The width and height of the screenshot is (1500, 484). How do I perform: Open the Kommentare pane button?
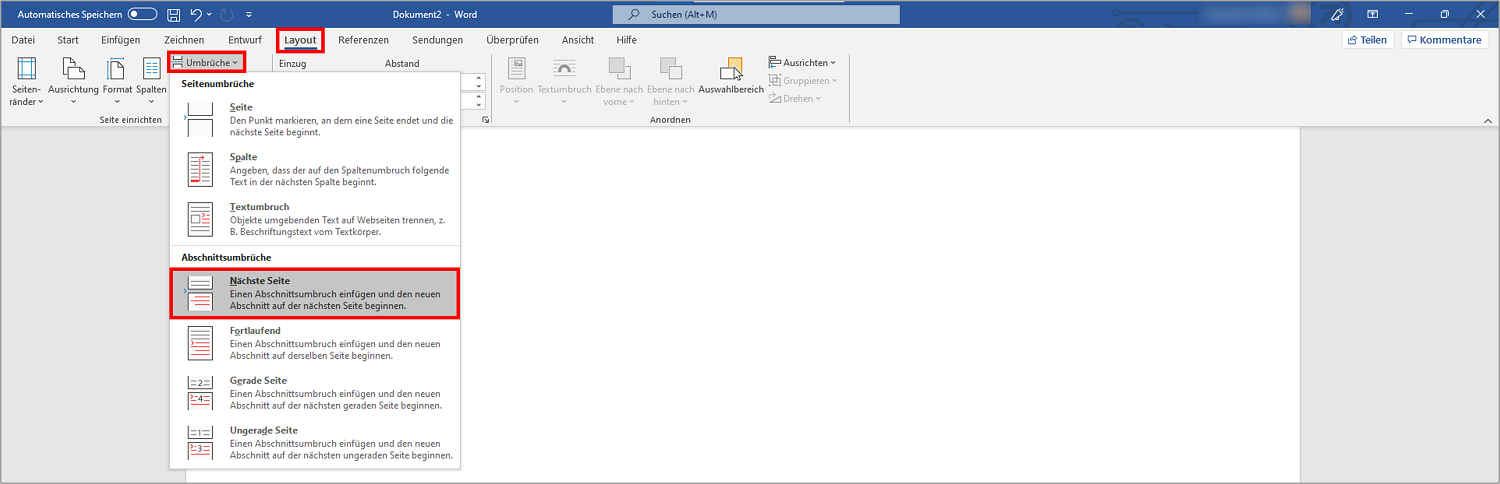tap(1444, 40)
